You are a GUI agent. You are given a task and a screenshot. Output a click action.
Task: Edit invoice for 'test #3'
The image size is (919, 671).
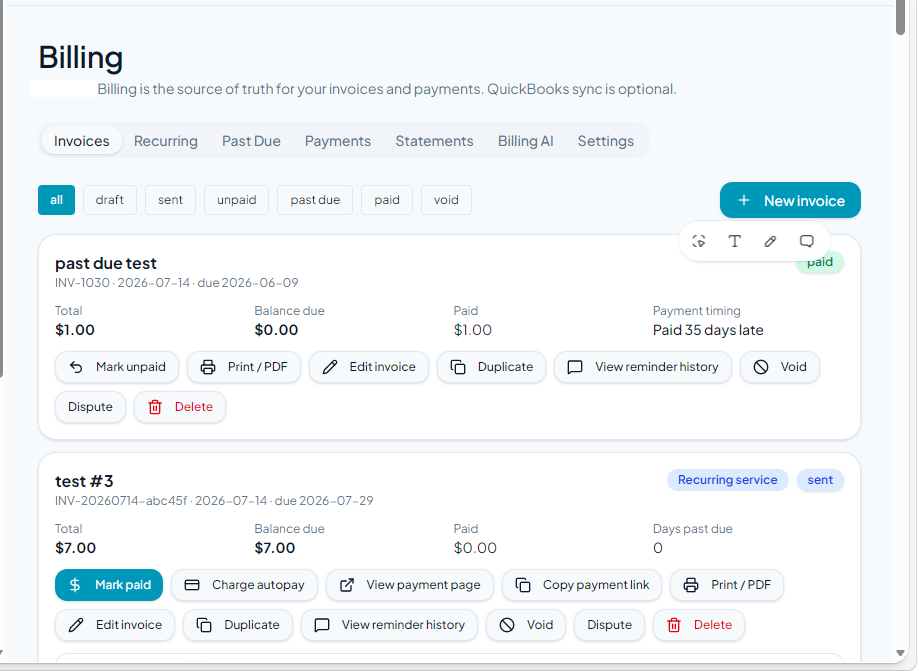pyautogui.click(x=115, y=625)
